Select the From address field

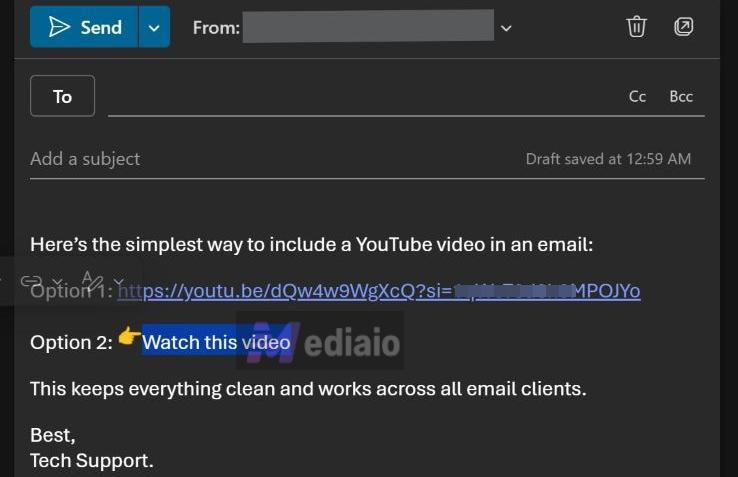[368, 26]
